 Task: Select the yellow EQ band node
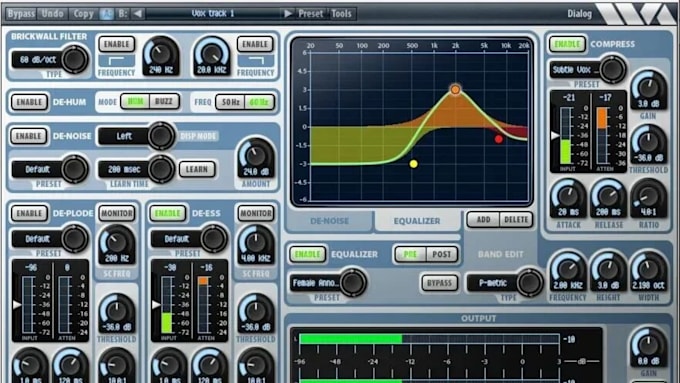(413, 164)
